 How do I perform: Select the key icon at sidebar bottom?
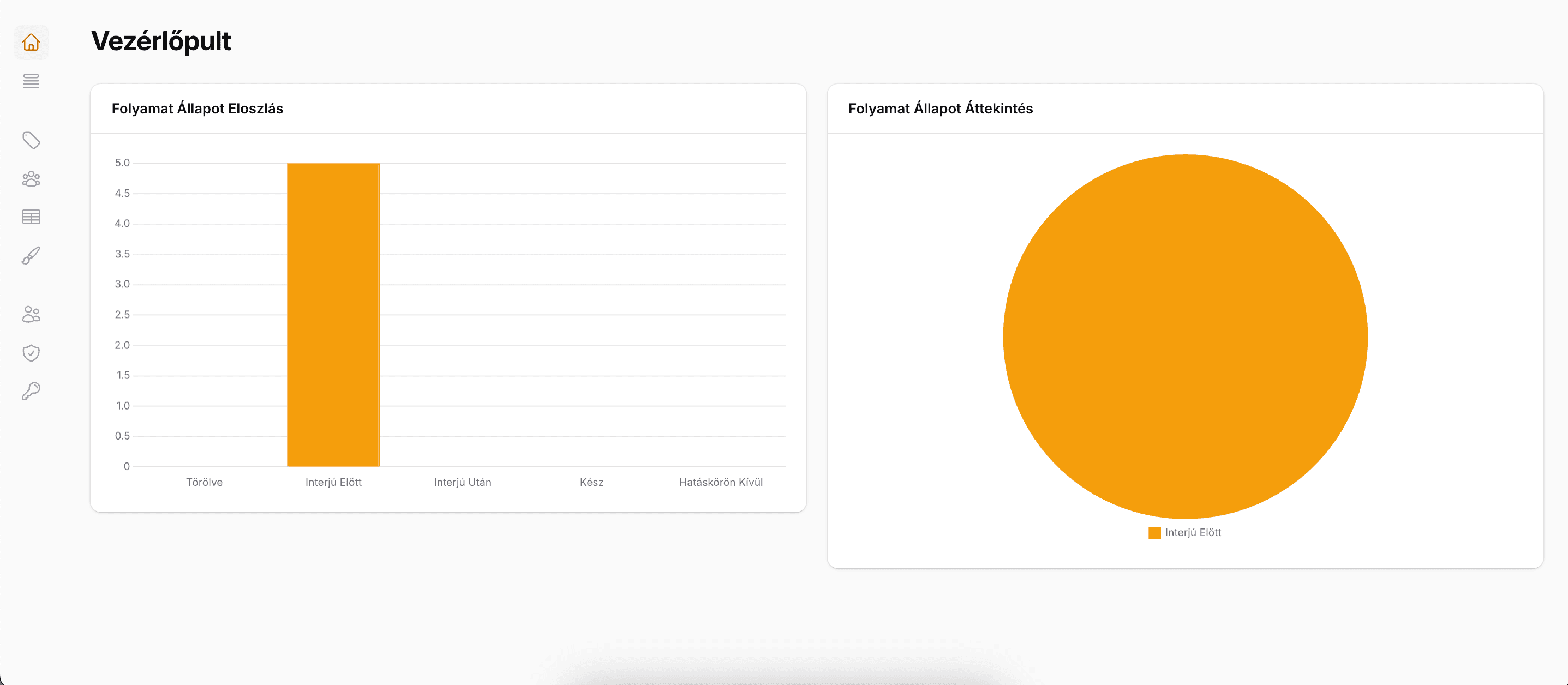click(31, 390)
